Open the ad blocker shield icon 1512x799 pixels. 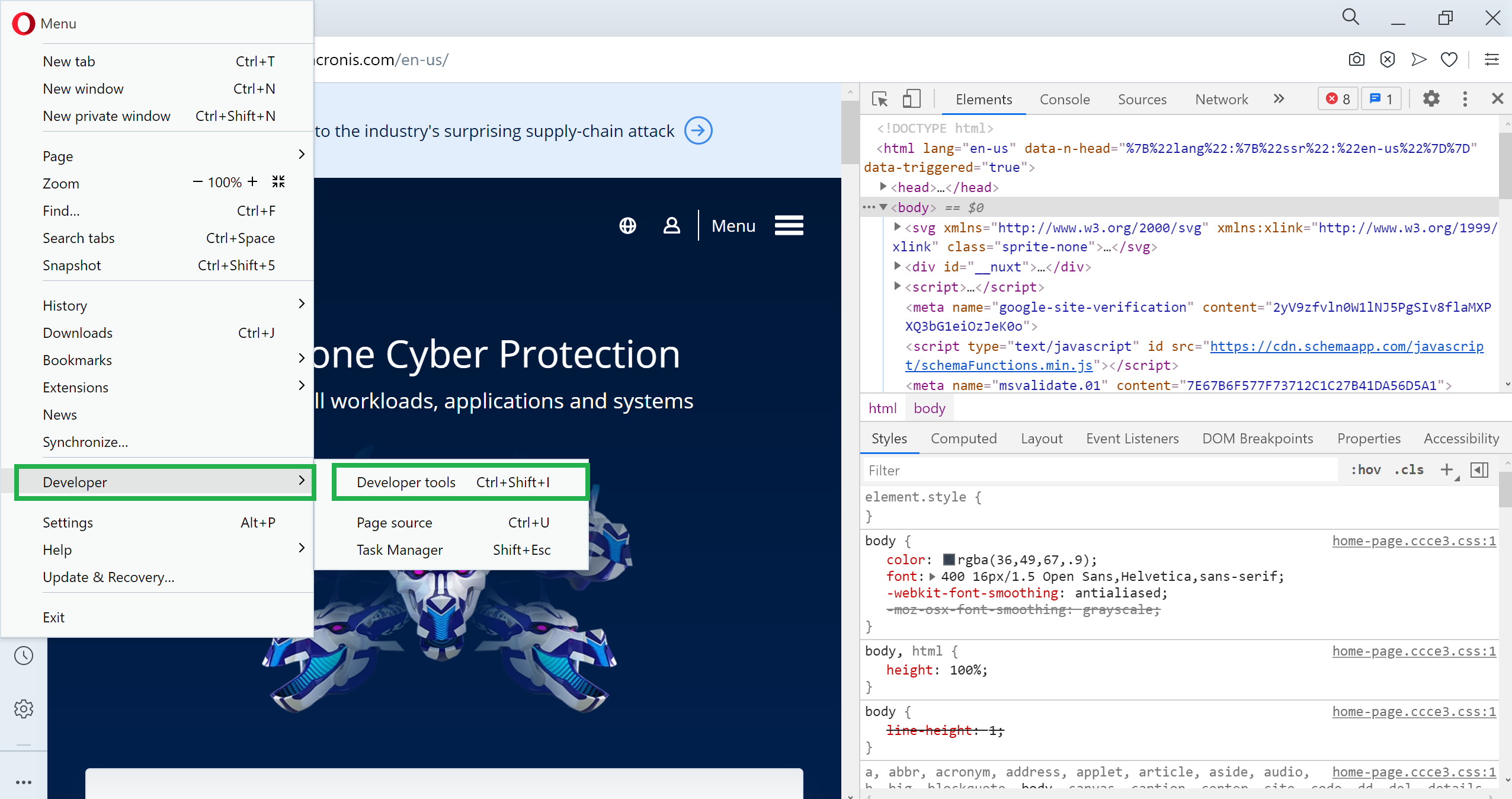(x=1388, y=59)
